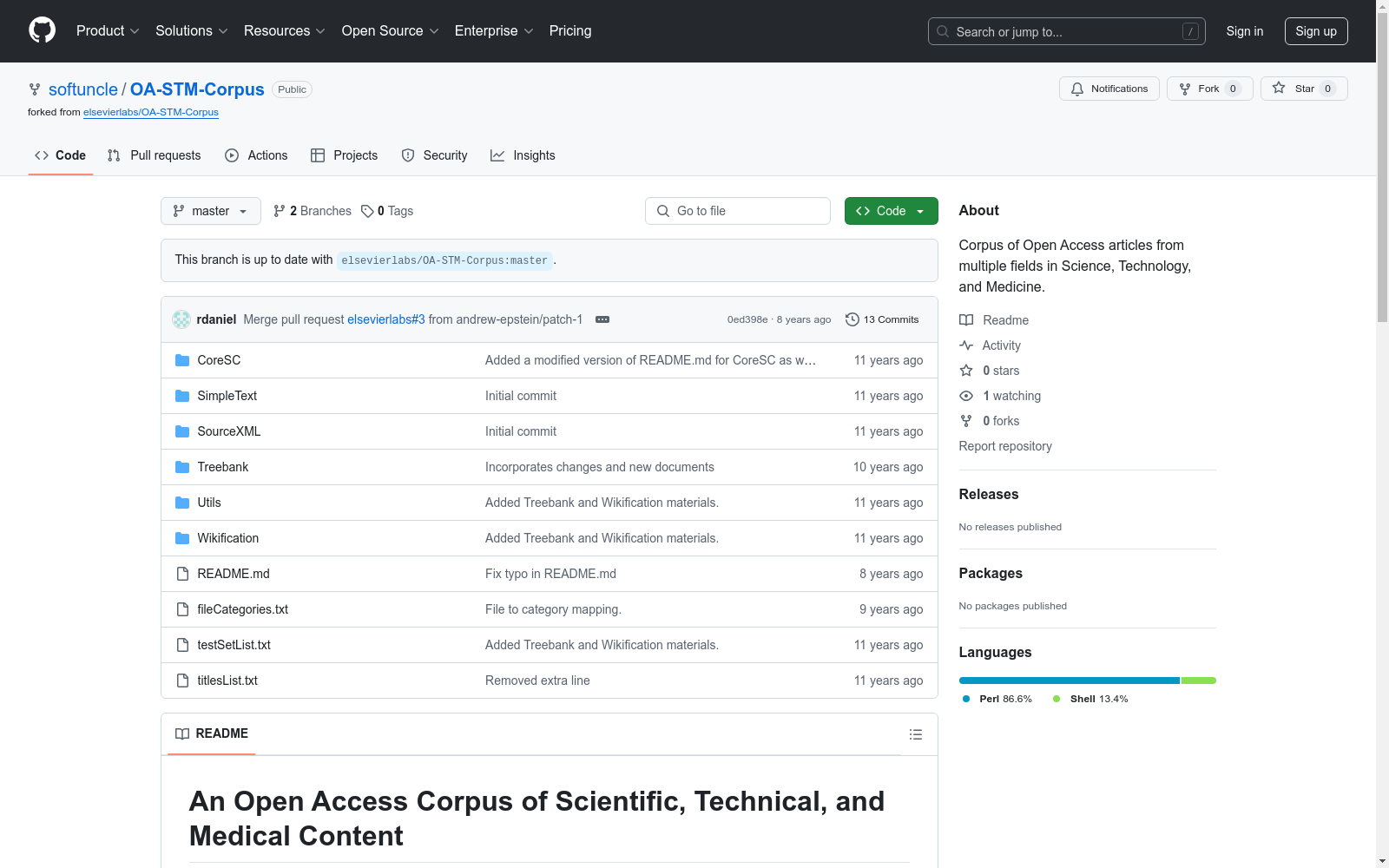Click the titlesList.txt file icon
This screenshot has width=1389, height=868.
[x=182, y=681]
